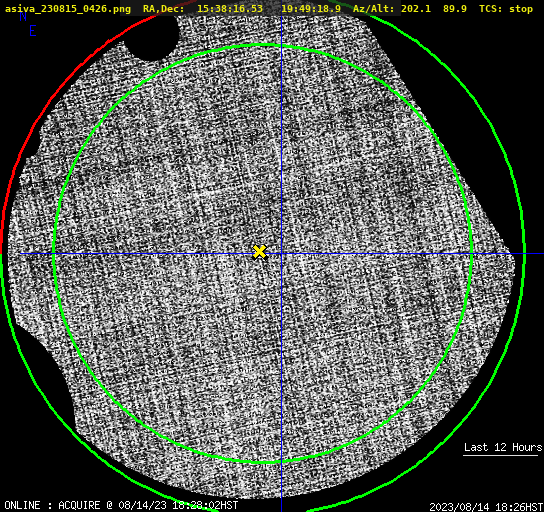The width and height of the screenshot is (544, 512).
Task: Click the blue E compass letter
Action: (x=33, y=31)
